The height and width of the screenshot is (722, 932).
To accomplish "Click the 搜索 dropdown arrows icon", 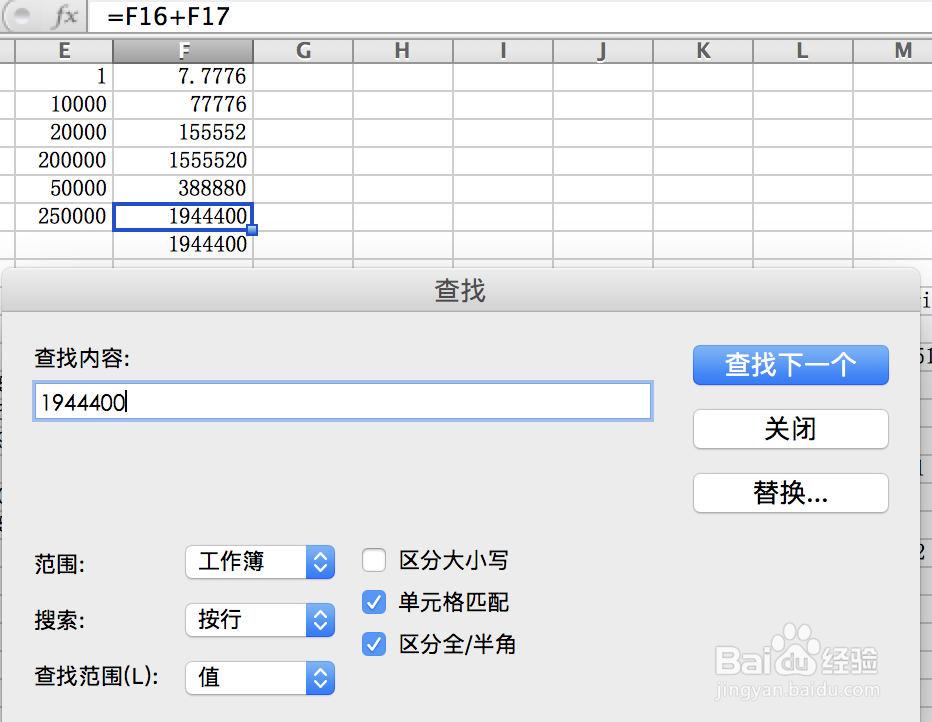I will pos(319,620).
